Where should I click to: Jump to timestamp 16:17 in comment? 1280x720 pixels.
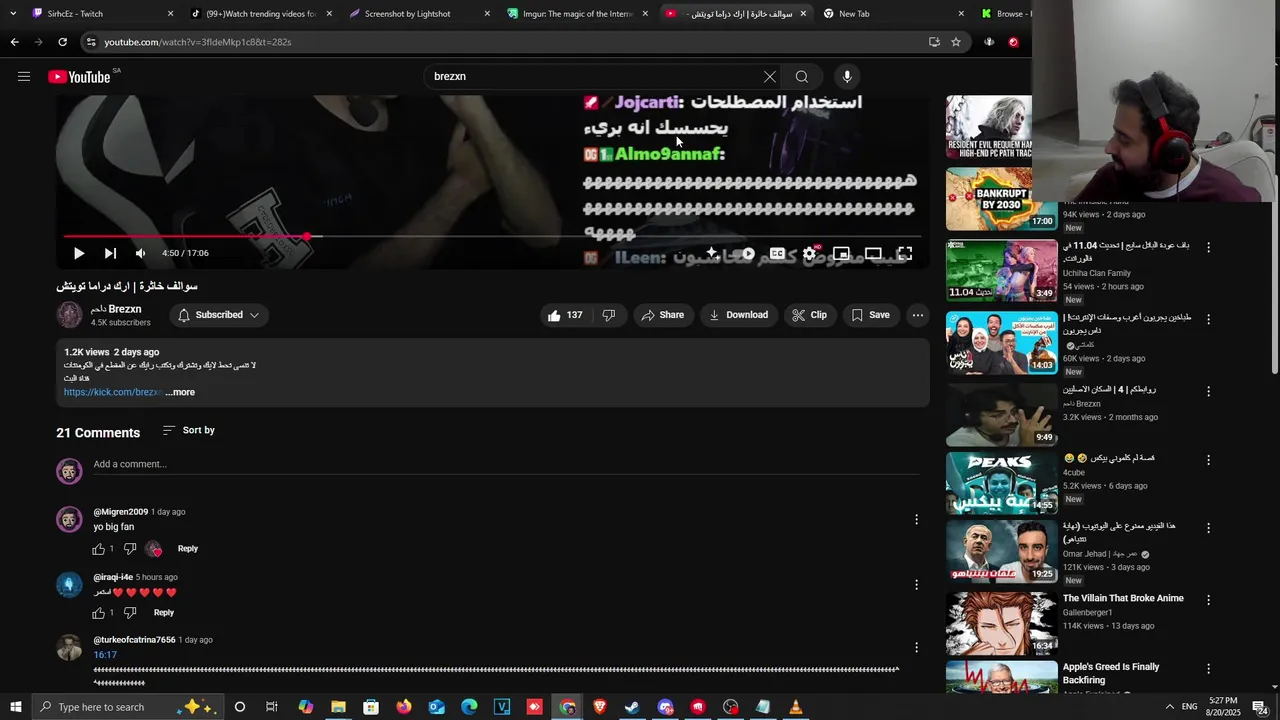click(105, 655)
